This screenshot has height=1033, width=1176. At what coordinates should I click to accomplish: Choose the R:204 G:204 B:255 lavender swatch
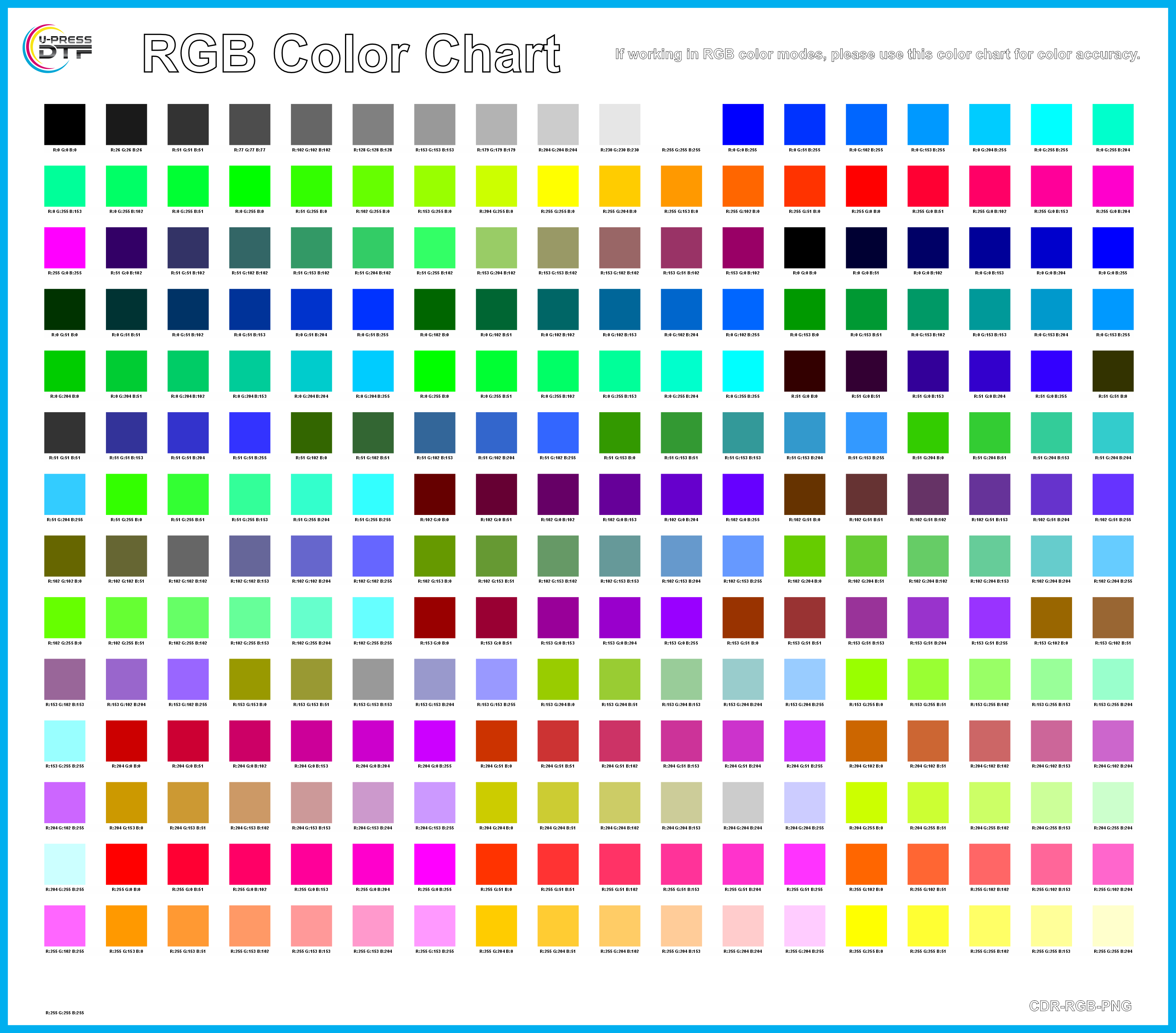pyautogui.click(x=805, y=802)
